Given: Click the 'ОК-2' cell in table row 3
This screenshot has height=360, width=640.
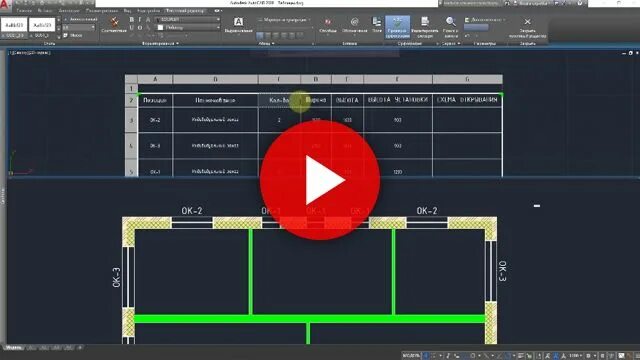Looking at the screenshot, I should (155, 120).
